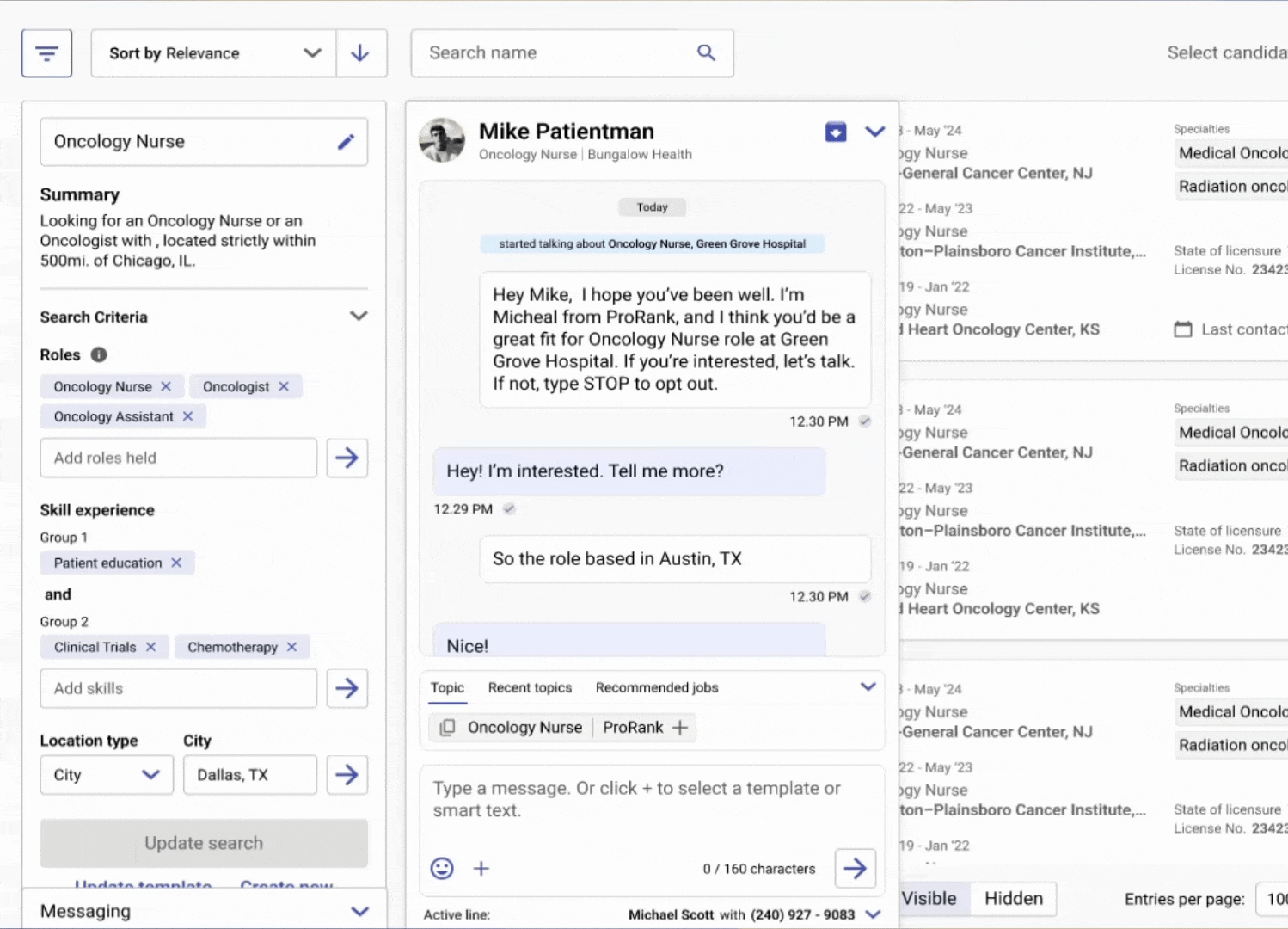Show Hidden candidates
1288x929 pixels.
[1014, 899]
